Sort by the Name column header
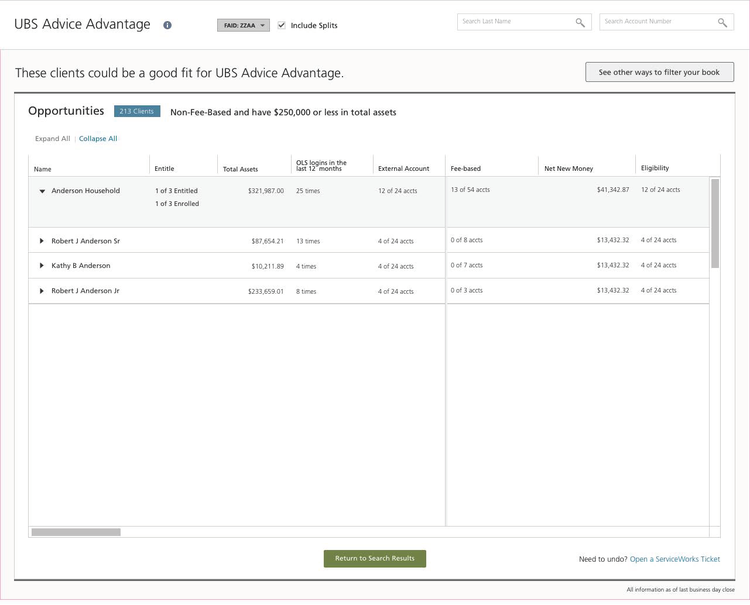Image resolution: width=750 pixels, height=605 pixels. pos(43,169)
